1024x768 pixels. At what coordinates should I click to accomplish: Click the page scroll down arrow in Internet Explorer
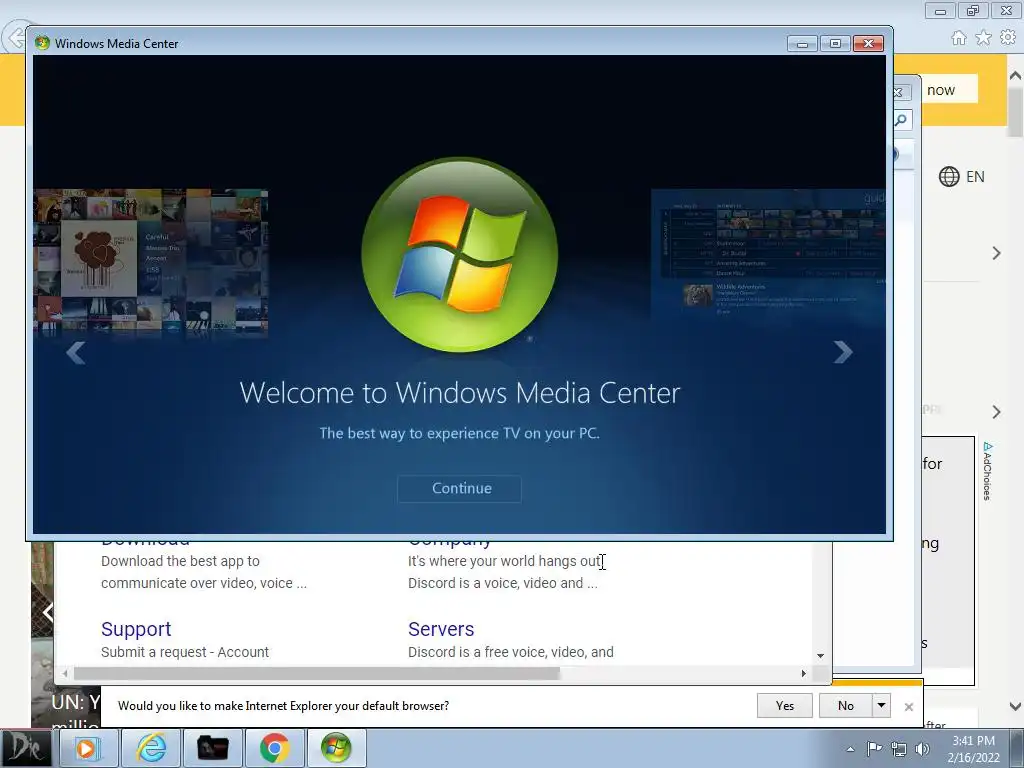pos(1016,707)
